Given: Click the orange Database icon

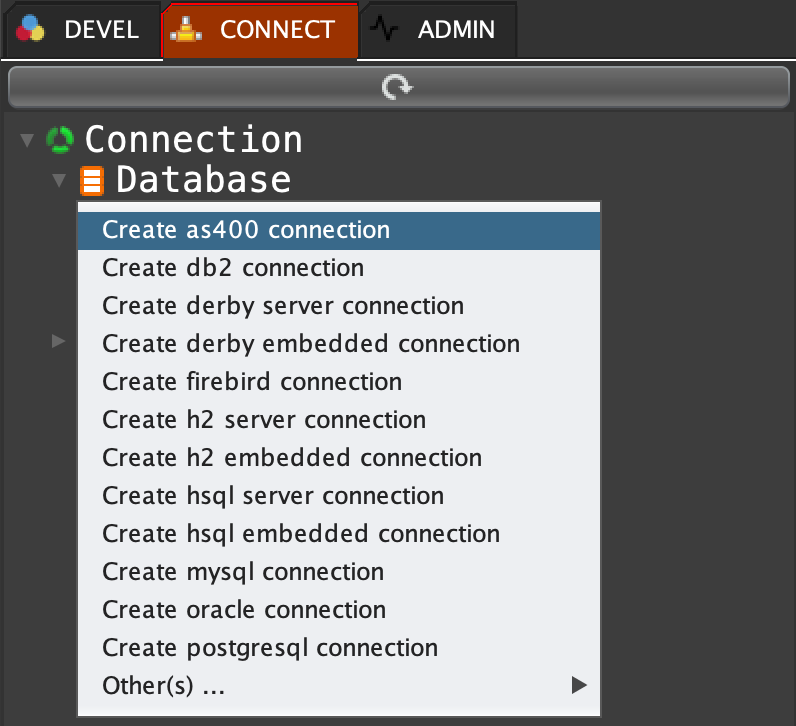Looking at the screenshot, I should 92,181.
